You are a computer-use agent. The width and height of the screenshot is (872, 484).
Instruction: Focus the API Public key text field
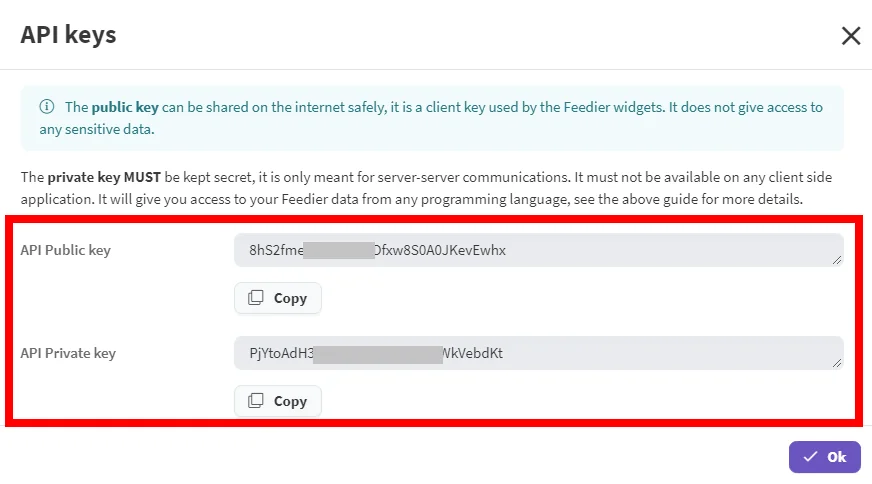coord(539,250)
